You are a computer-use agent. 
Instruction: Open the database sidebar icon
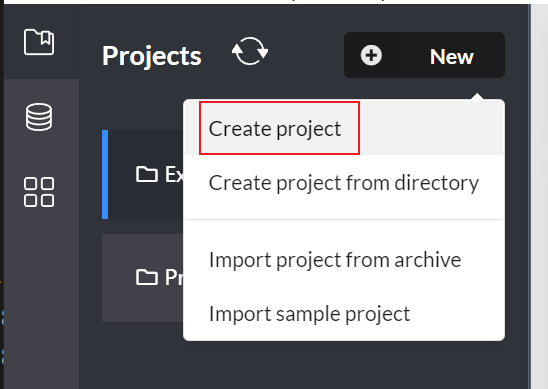(x=39, y=117)
